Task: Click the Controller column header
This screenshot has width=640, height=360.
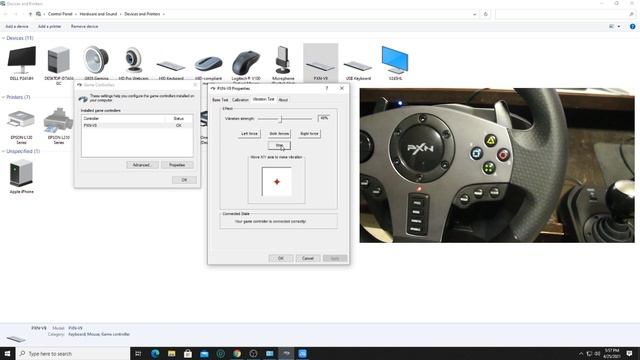Action: [x=122, y=118]
